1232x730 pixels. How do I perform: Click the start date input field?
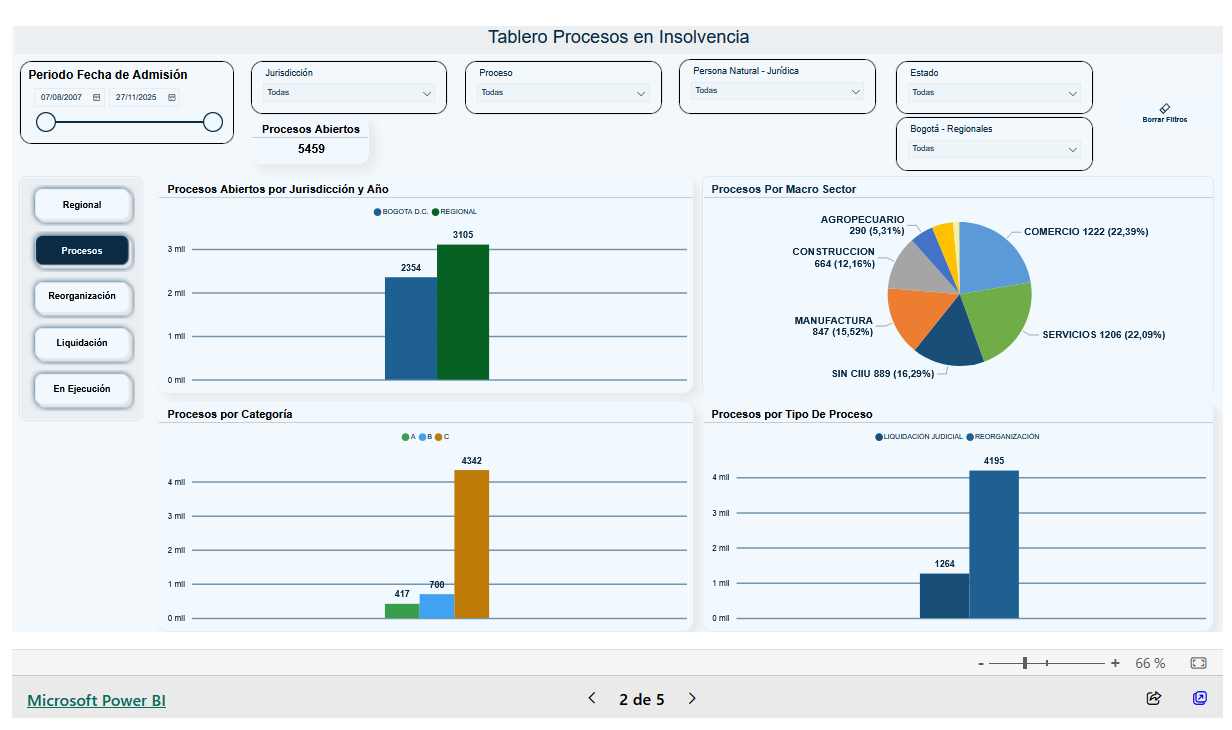[62, 98]
